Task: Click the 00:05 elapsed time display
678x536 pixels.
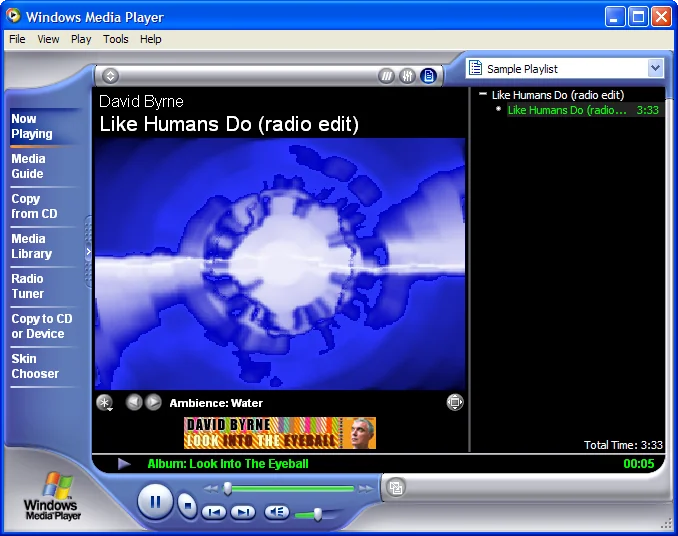Action: point(639,464)
